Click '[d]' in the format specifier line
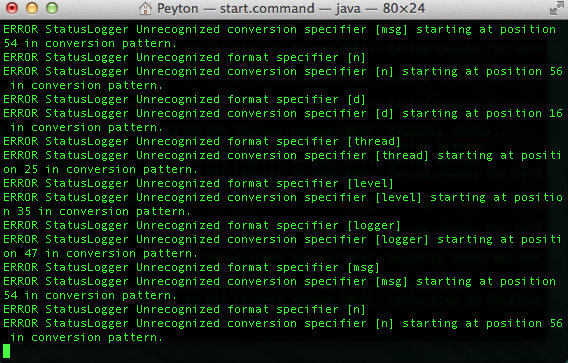 pyautogui.click(x=356, y=99)
